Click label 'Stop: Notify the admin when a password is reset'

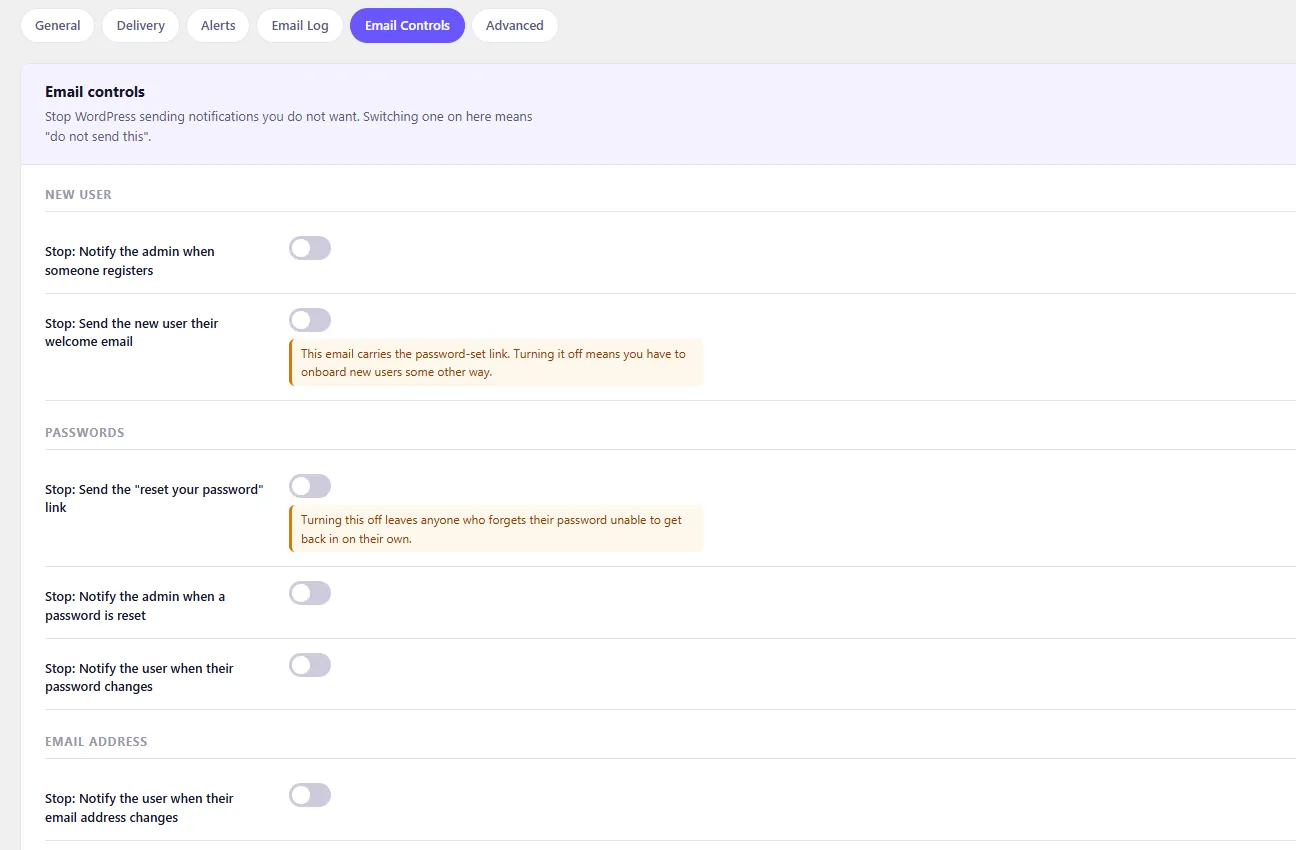tap(135, 606)
